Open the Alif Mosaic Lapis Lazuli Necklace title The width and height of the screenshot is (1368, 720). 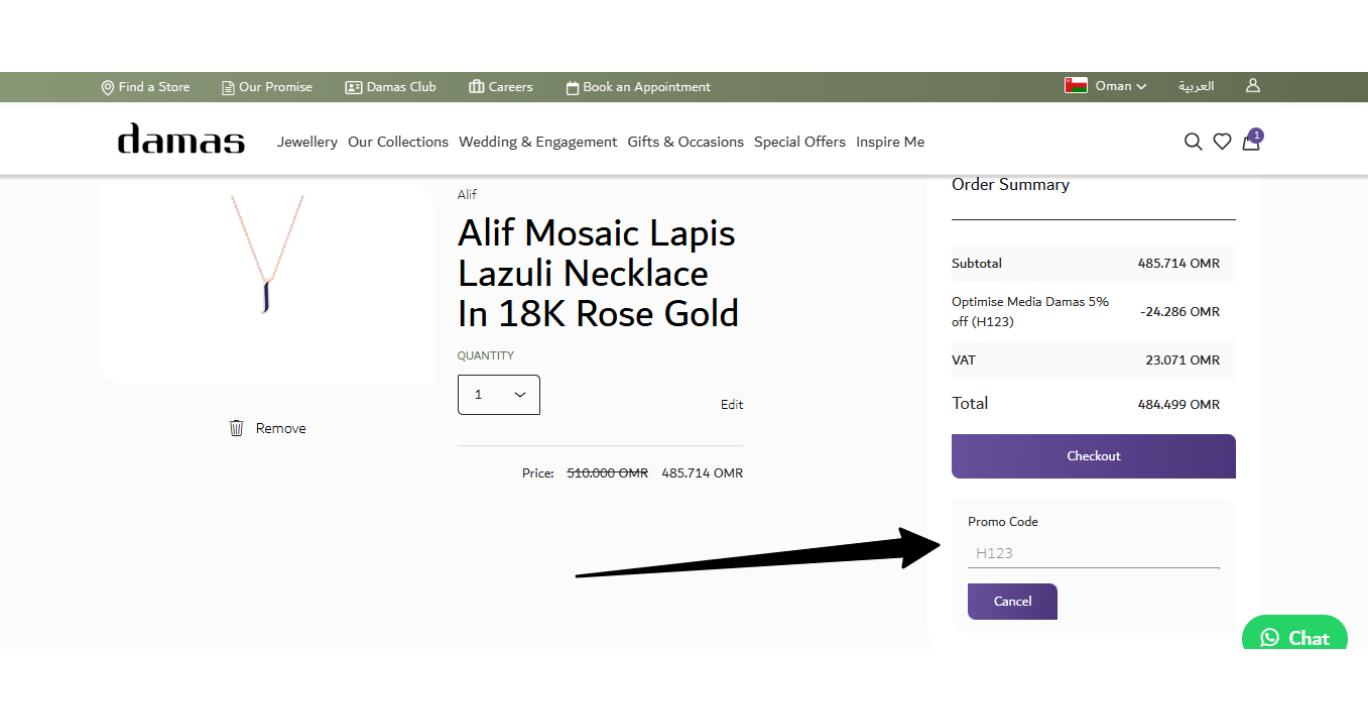point(598,273)
